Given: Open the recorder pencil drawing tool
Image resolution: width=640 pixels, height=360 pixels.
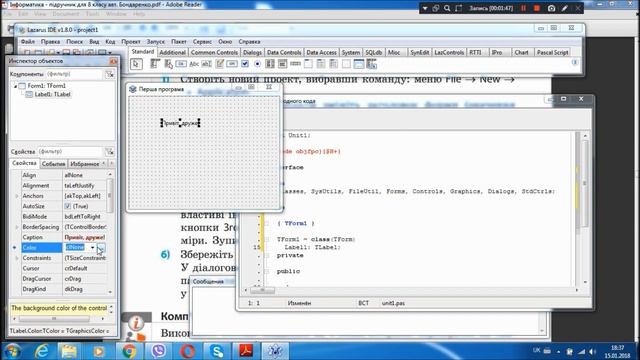Looking at the screenshot, I should tap(565, 8).
